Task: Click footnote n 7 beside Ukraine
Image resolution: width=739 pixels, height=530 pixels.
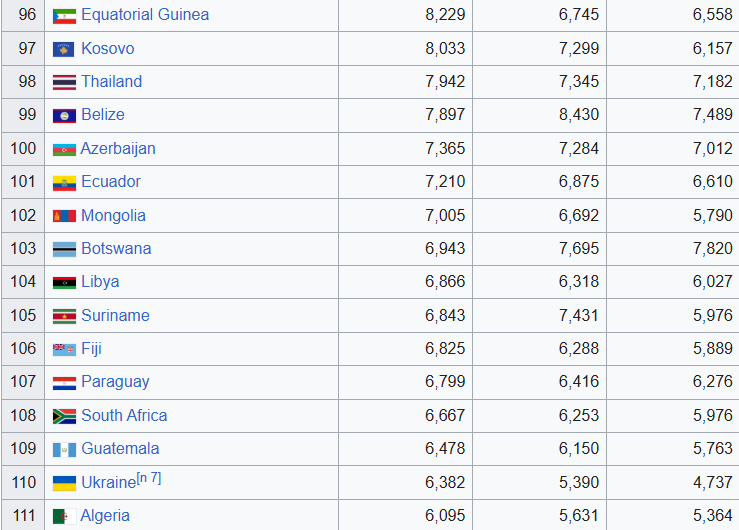Action: (148, 479)
